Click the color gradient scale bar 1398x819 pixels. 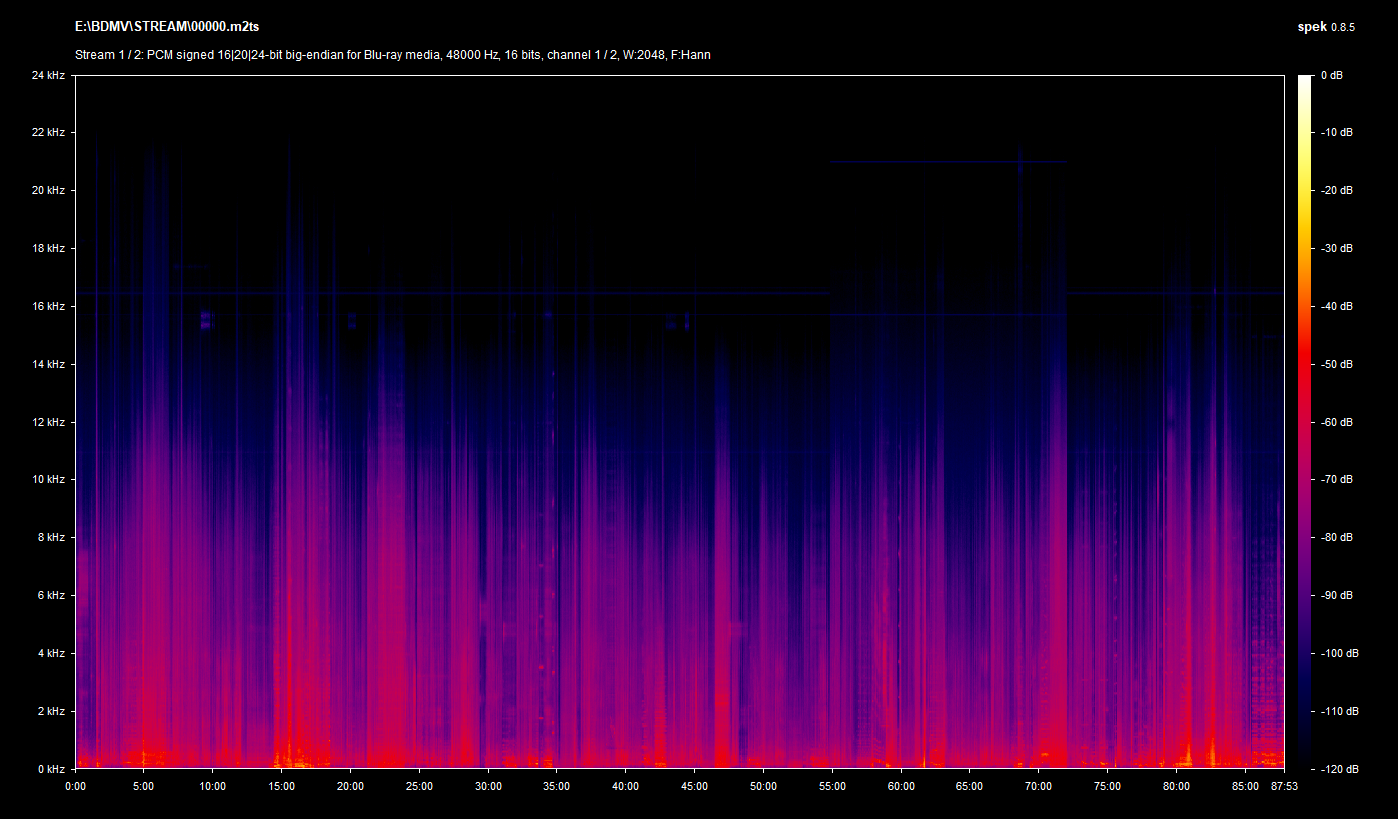pos(1304,422)
